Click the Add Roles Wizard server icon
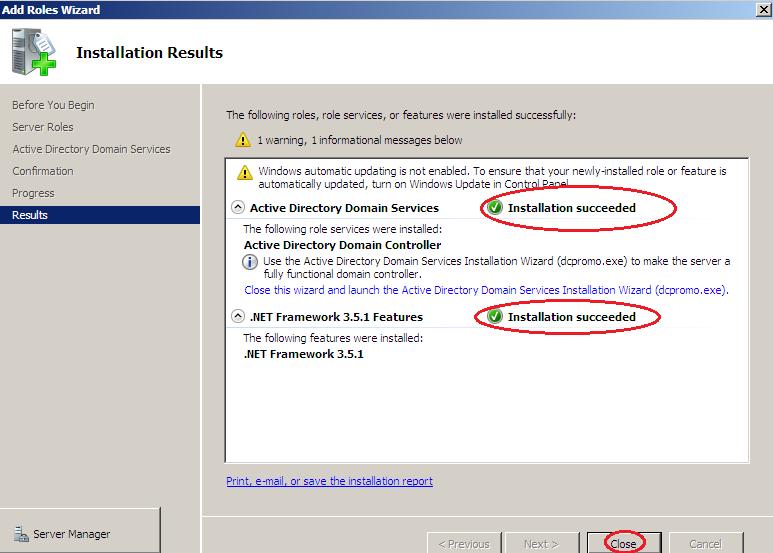Screen dimensions: 773x553 point(34,52)
